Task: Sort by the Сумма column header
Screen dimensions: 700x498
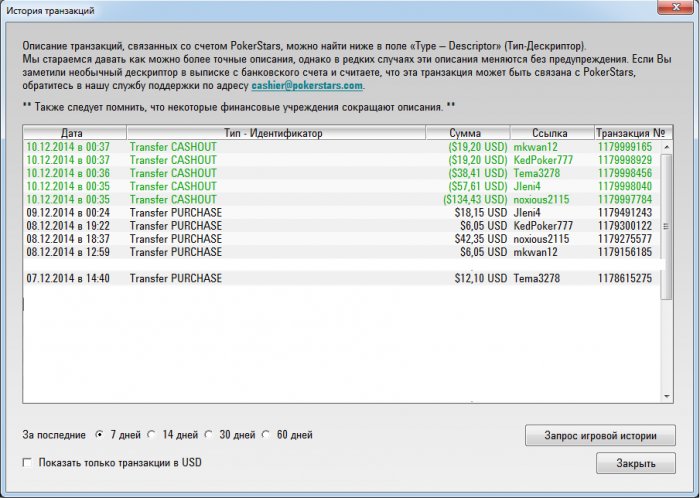Action: [468, 133]
